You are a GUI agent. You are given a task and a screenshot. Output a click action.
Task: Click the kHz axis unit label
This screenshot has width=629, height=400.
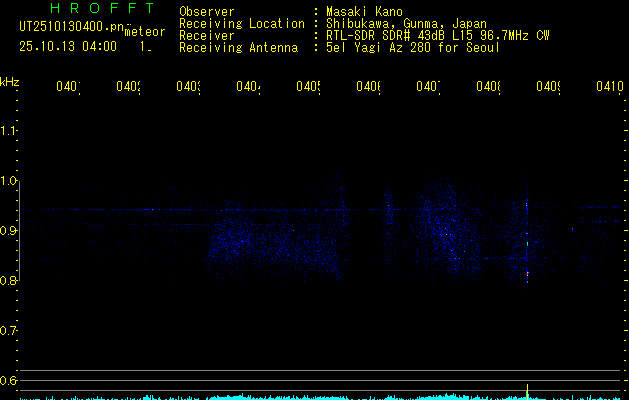(9, 82)
